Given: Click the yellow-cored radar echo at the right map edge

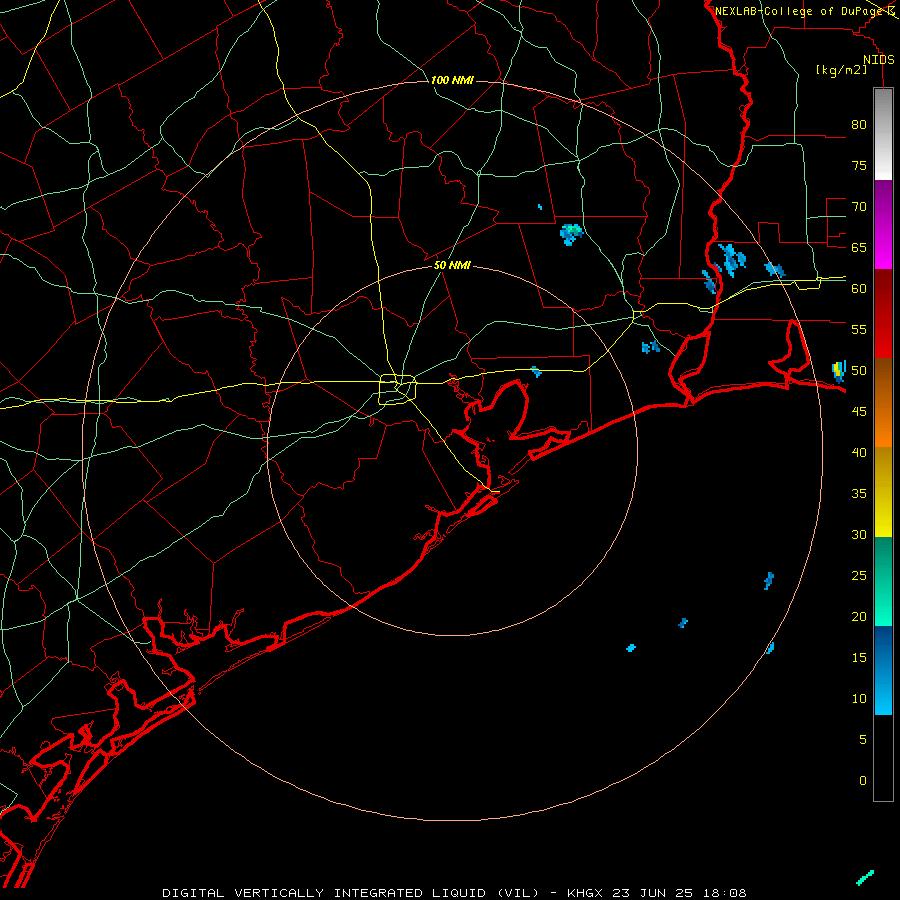Looking at the screenshot, I should tap(839, 371).
